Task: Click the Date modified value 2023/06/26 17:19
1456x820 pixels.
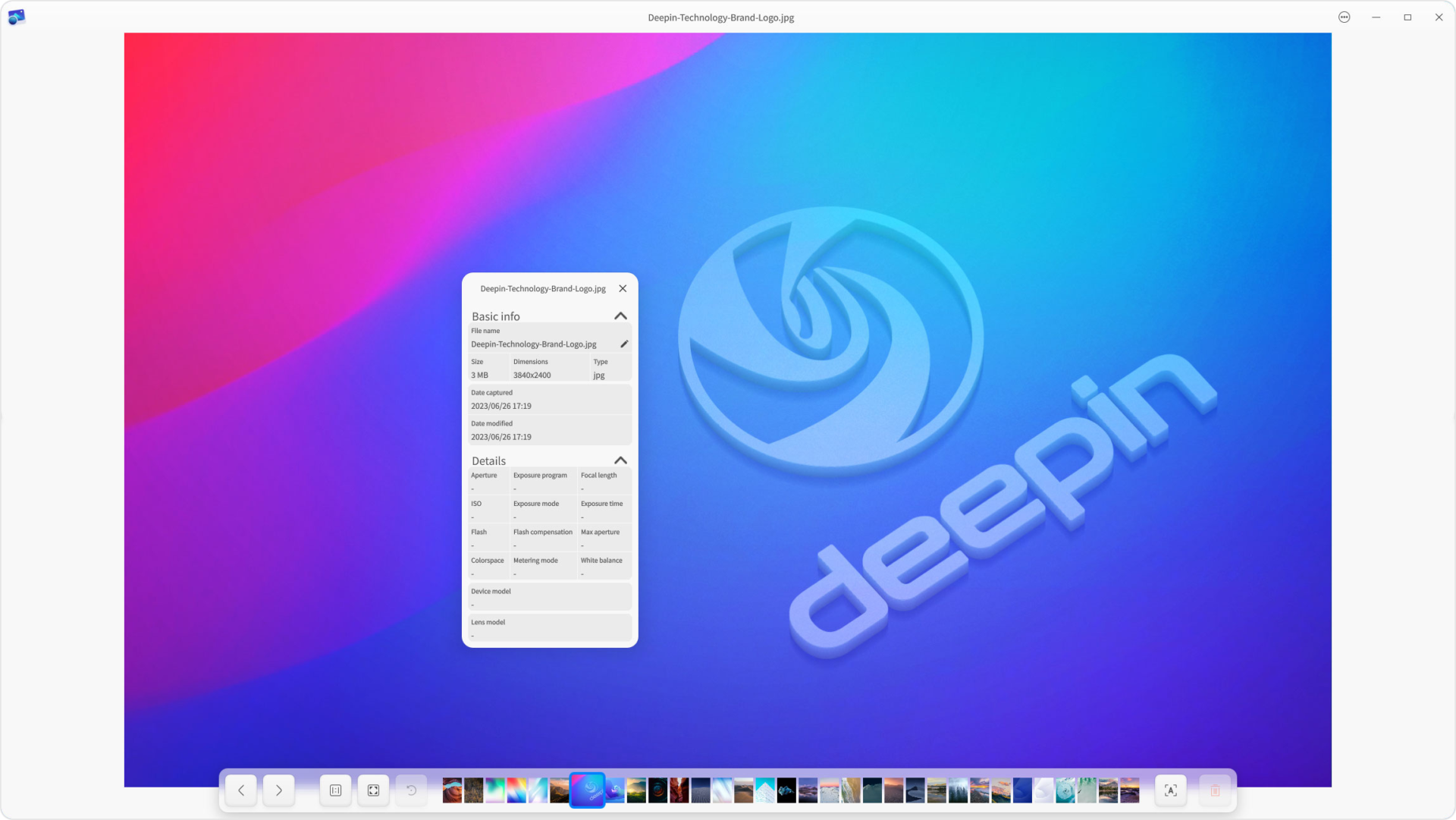Action: (501, 438)
